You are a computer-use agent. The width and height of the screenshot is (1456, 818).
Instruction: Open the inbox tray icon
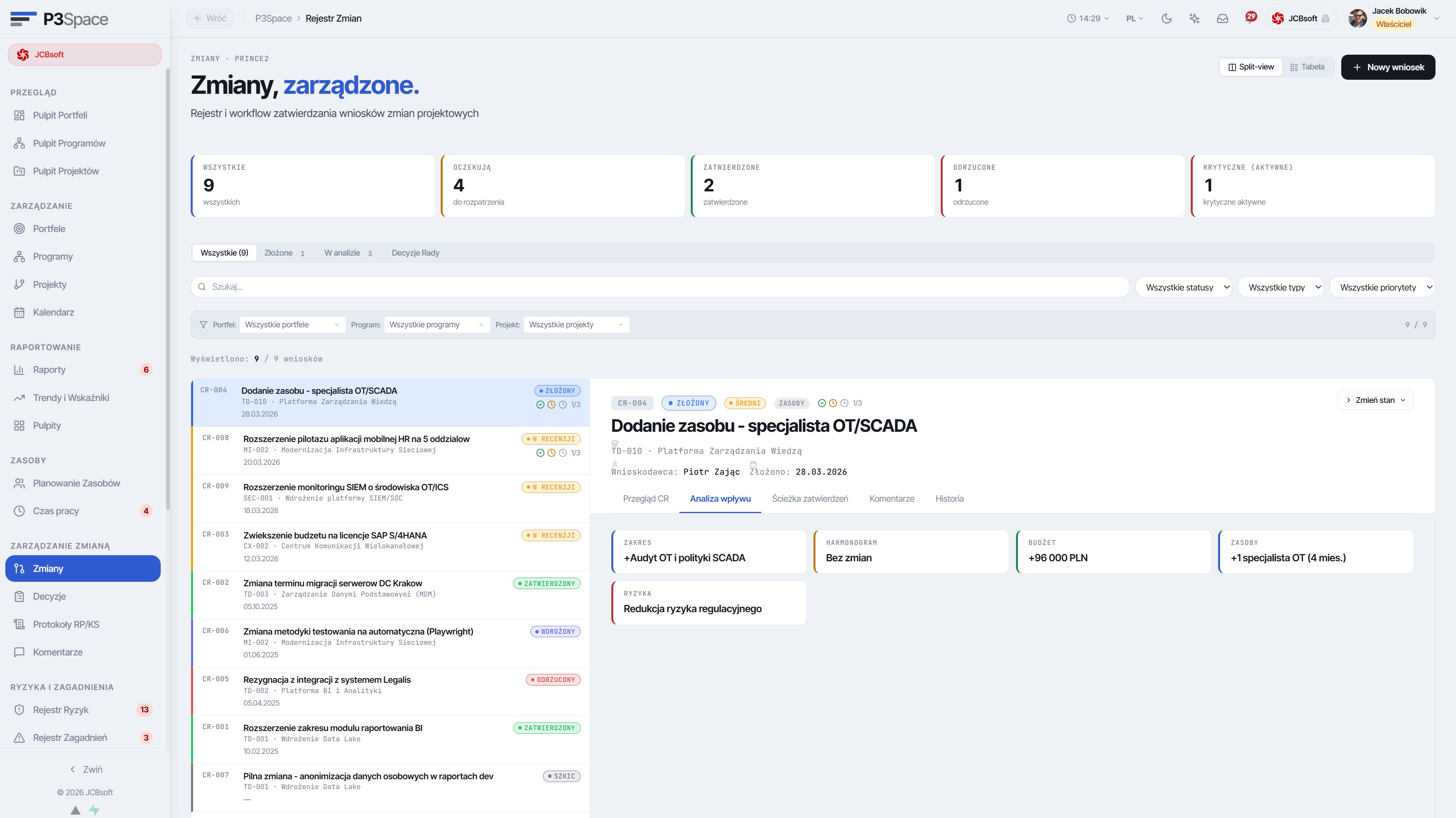click(1222, 19)
